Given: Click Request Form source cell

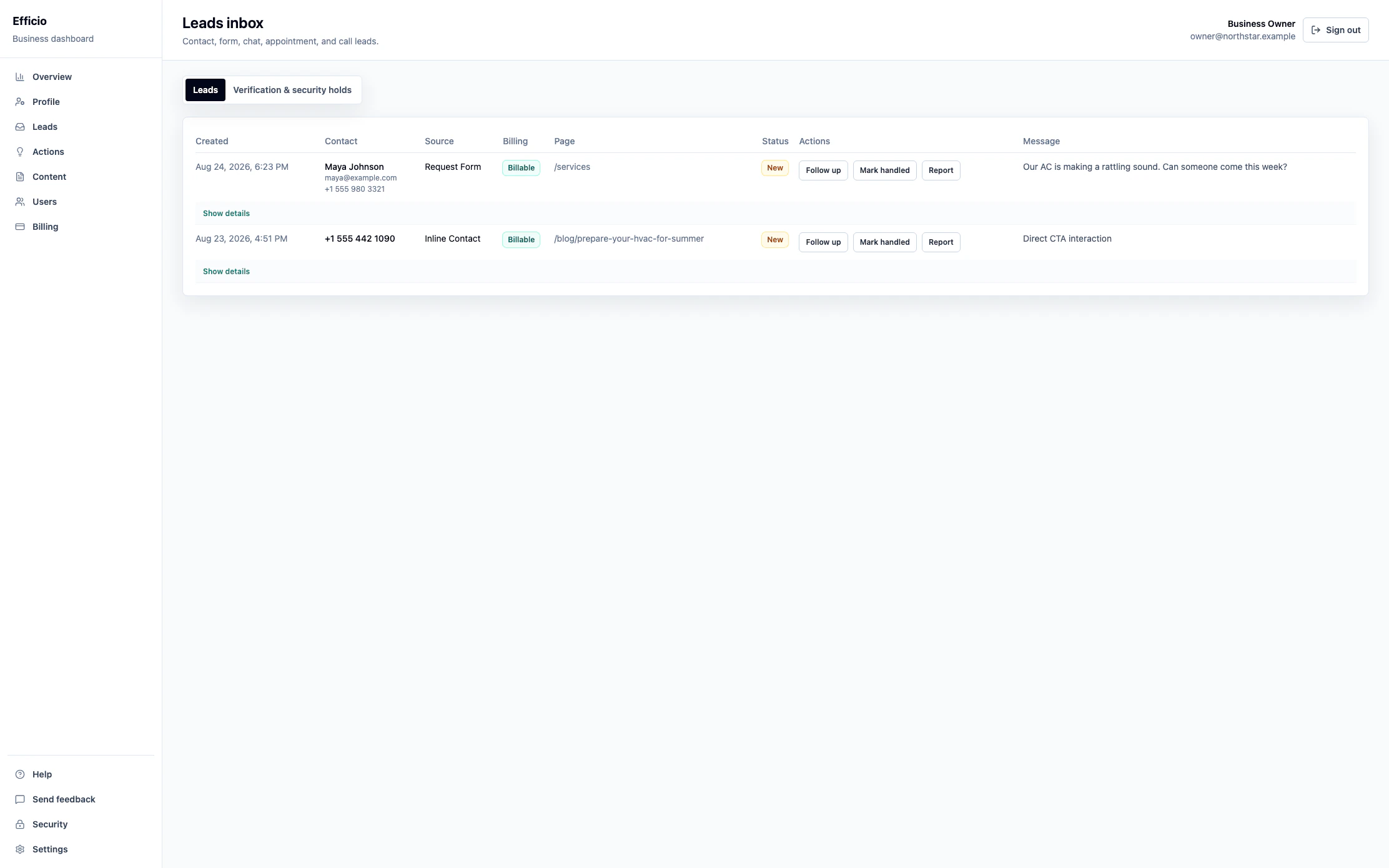Looking at the screenshot, I should [453, 167].
